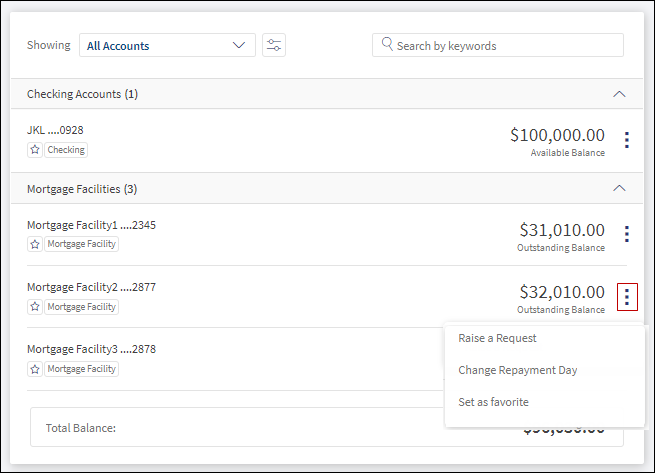Open the All Accounts dropdown

tap(167, 45)
